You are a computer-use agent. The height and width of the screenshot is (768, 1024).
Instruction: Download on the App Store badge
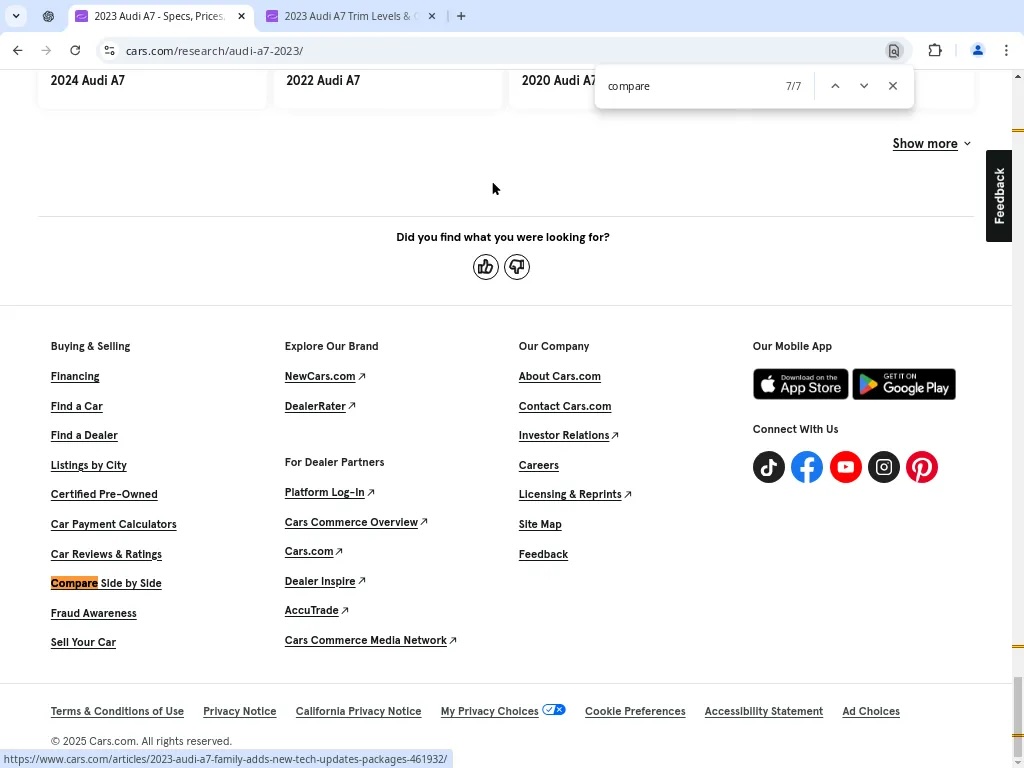pyautogui.click(x=800, y=384)
